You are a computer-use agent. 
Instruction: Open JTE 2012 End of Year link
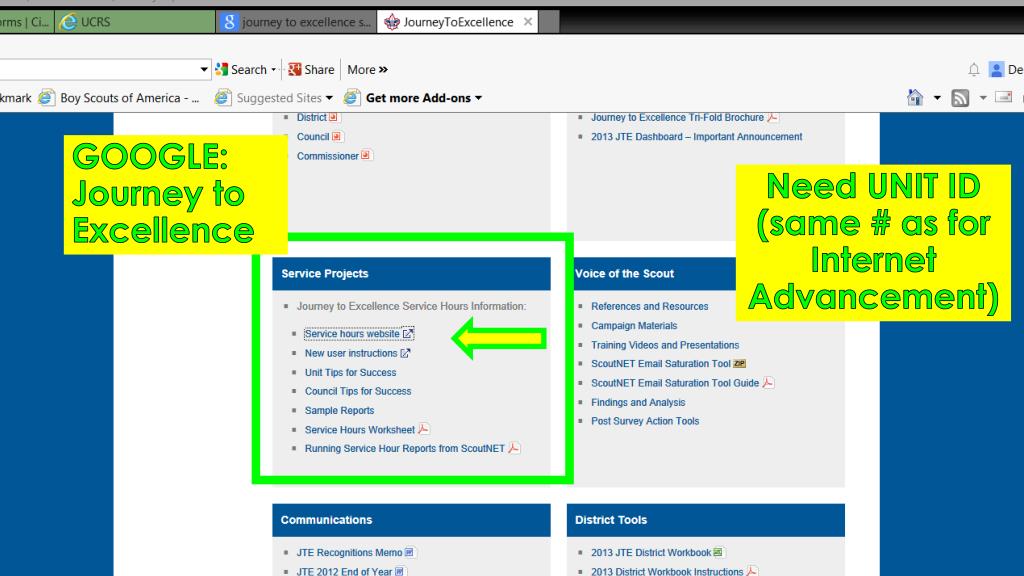pos(350,571)
